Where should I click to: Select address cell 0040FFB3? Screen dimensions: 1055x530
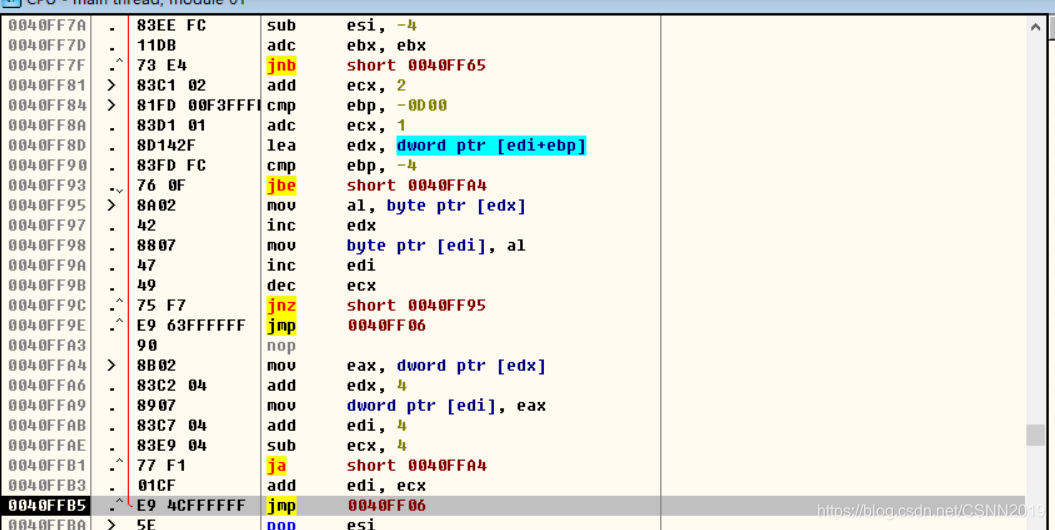pos(47,486)
